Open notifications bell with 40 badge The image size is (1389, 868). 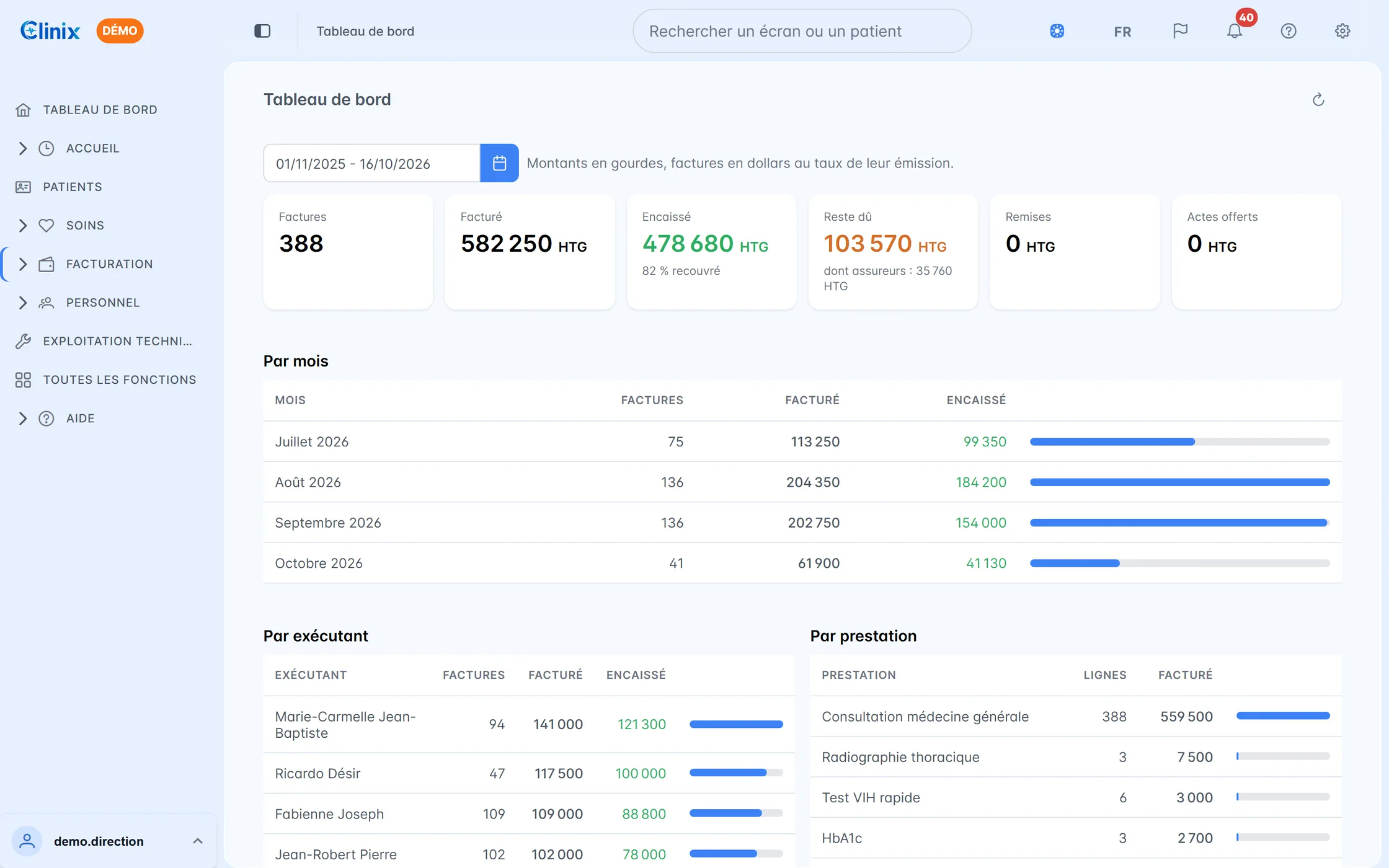pos(1235,31)
